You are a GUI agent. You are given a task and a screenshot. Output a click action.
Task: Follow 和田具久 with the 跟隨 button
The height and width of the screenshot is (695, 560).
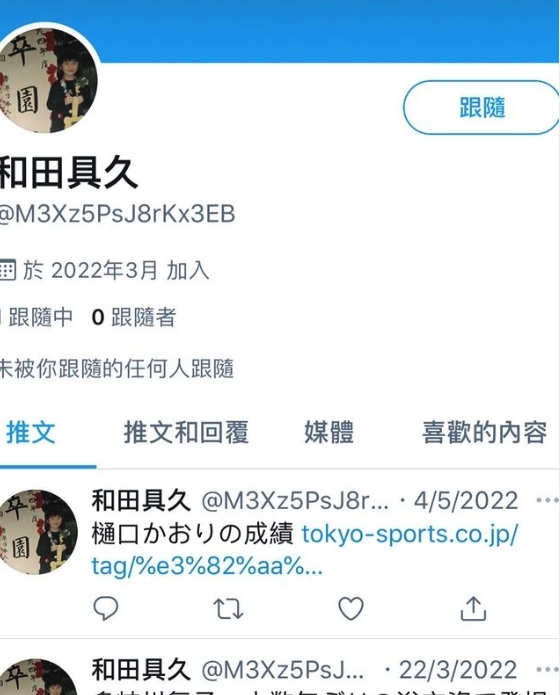[x=481, y=107]
